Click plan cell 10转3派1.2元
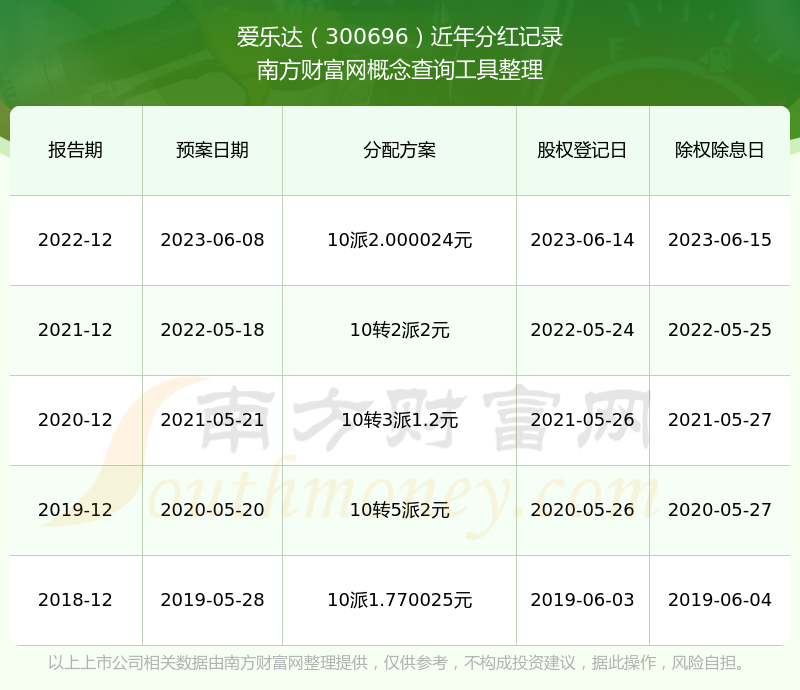This screenshot has height=690, width=800. point(399,420)
